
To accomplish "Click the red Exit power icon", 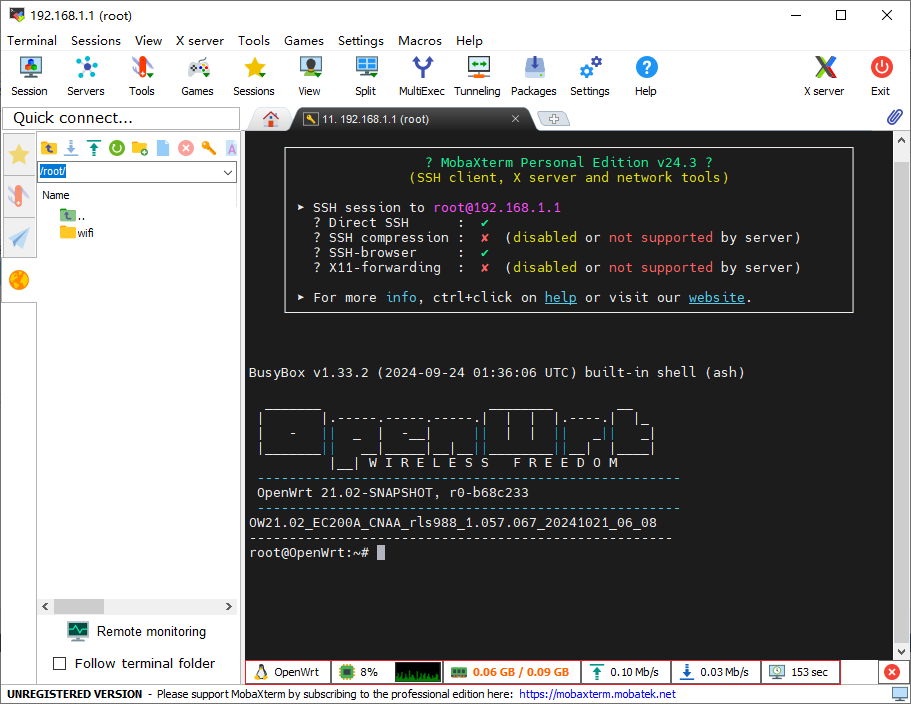I will 881,76.
